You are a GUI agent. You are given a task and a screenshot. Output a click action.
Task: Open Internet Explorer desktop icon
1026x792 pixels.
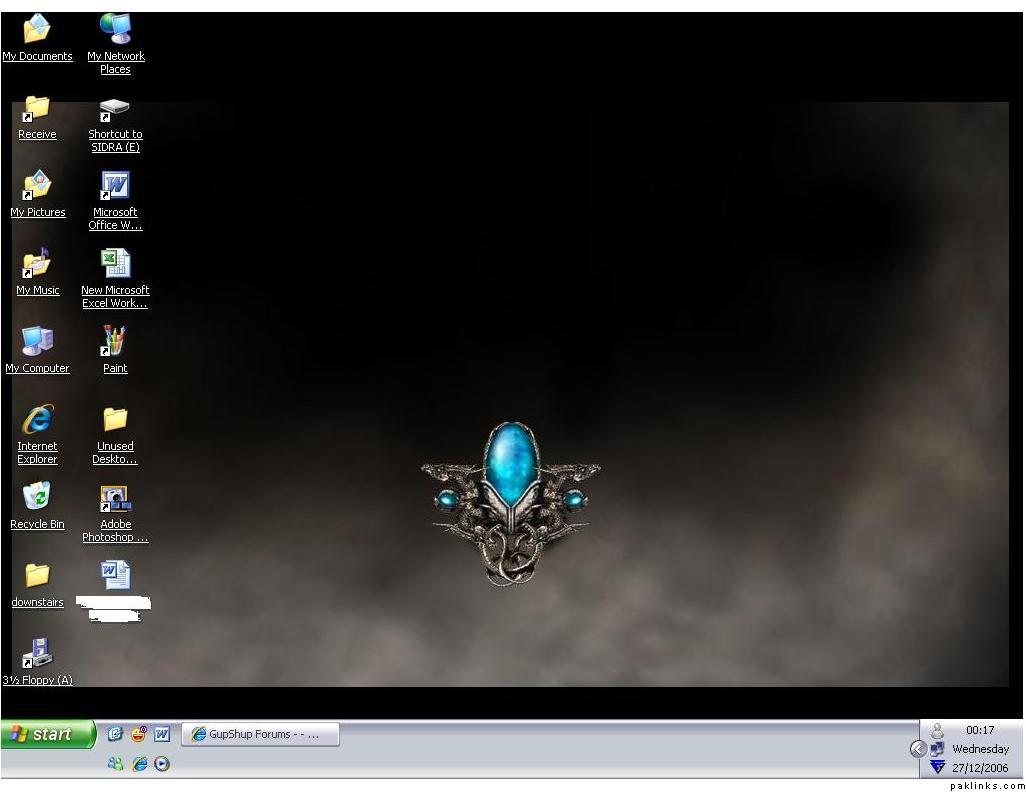(x=37, y=420)
